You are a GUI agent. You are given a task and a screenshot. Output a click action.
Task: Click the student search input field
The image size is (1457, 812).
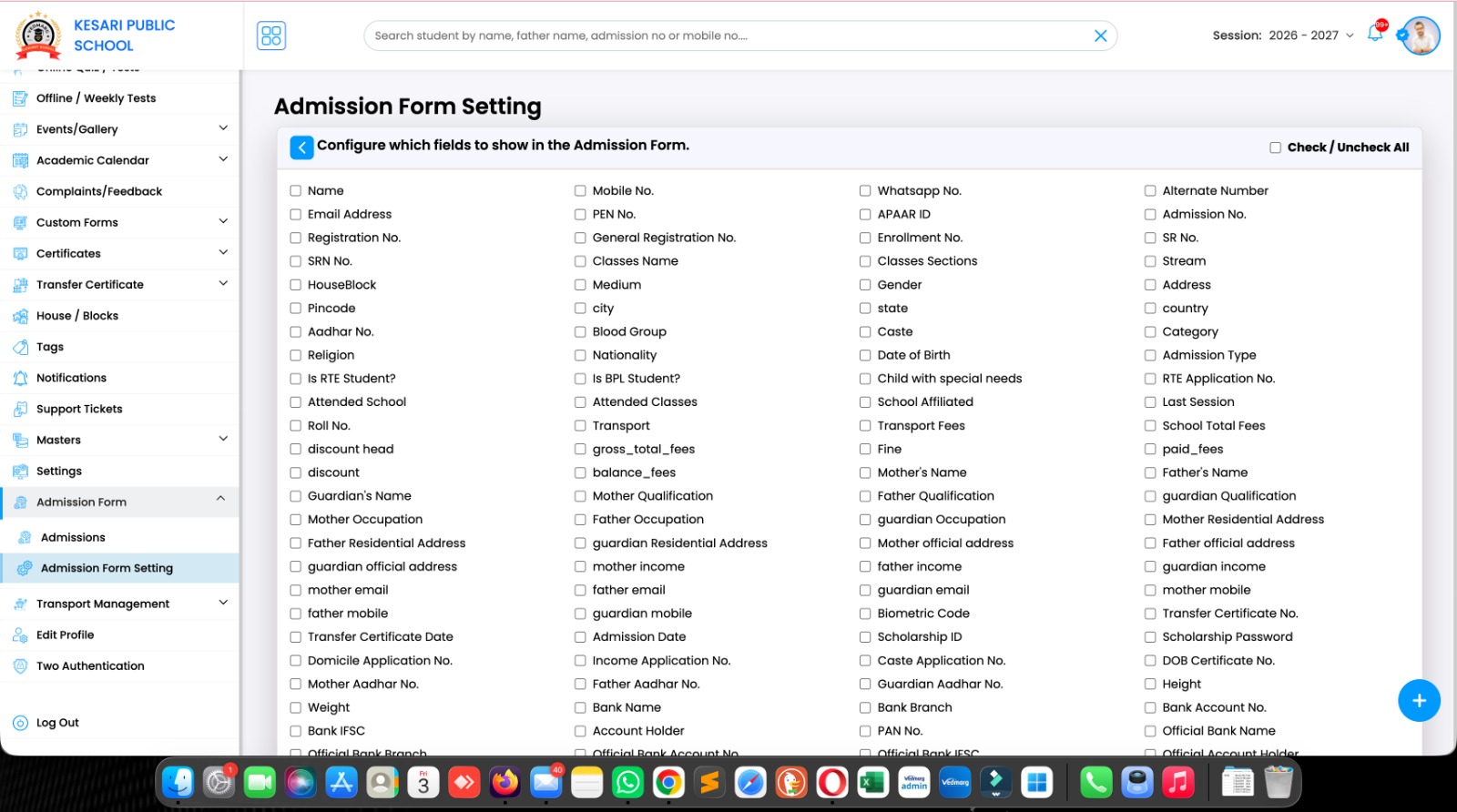tap(728, 36)
